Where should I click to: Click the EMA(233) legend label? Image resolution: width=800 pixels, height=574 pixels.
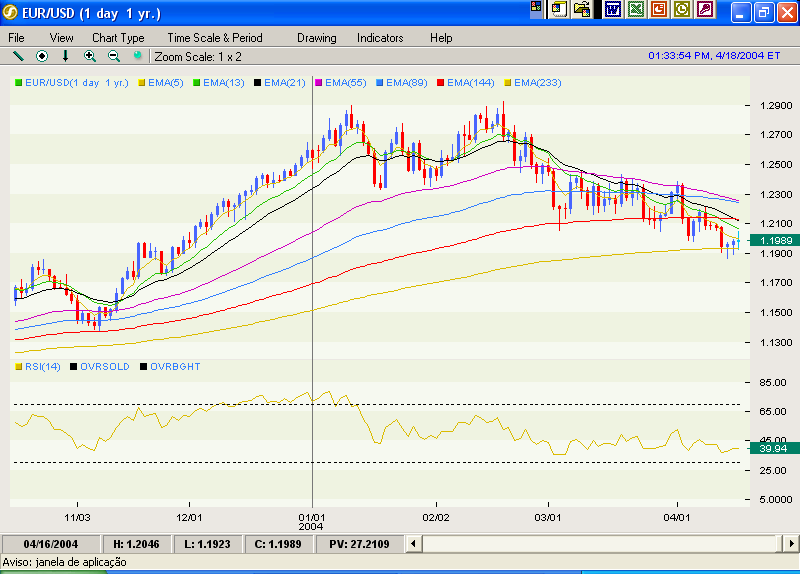pyautogui.click(x=537, y=83)
